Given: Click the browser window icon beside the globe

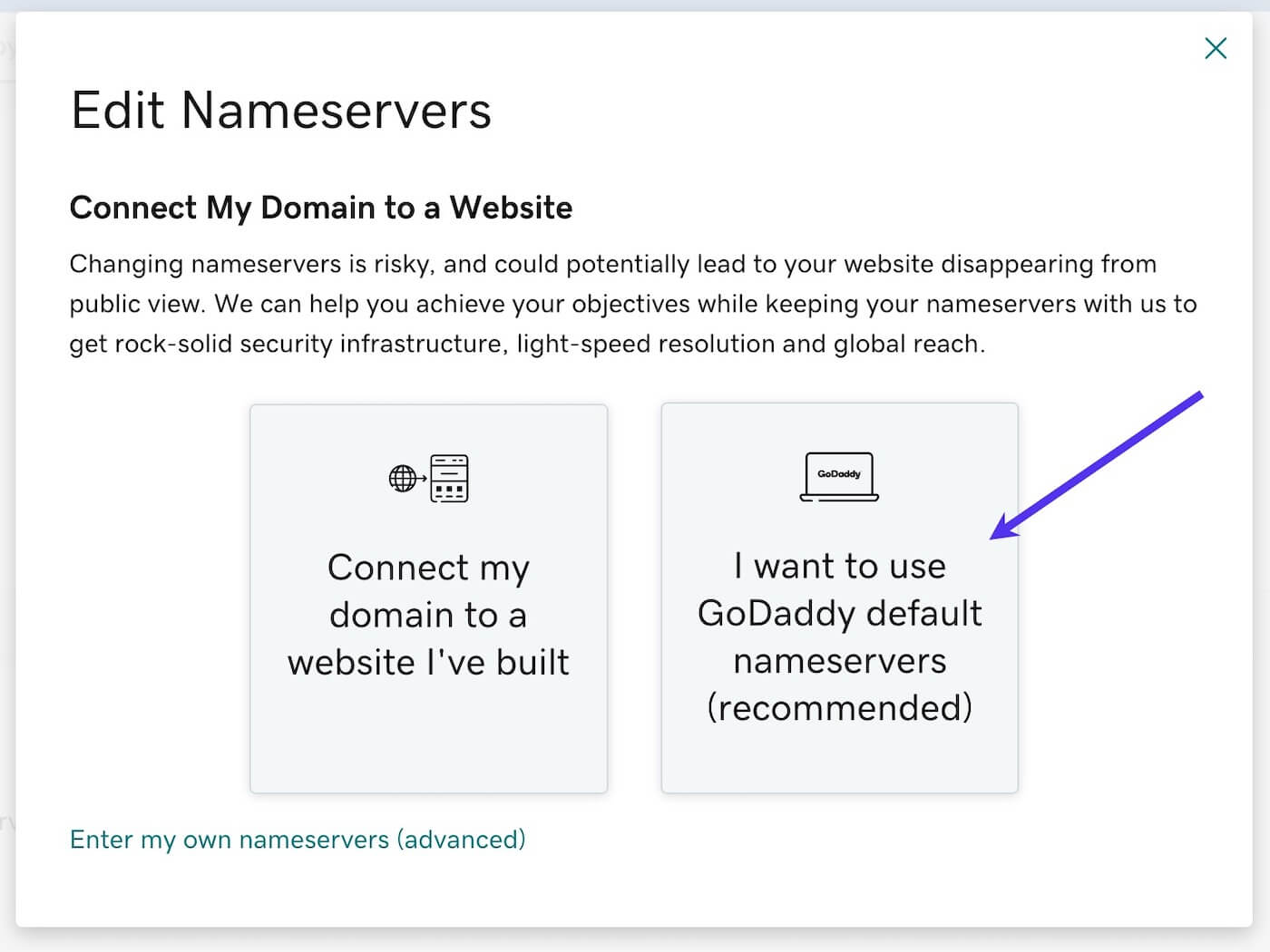Looking at the screenshot, I should click(448, 479).
